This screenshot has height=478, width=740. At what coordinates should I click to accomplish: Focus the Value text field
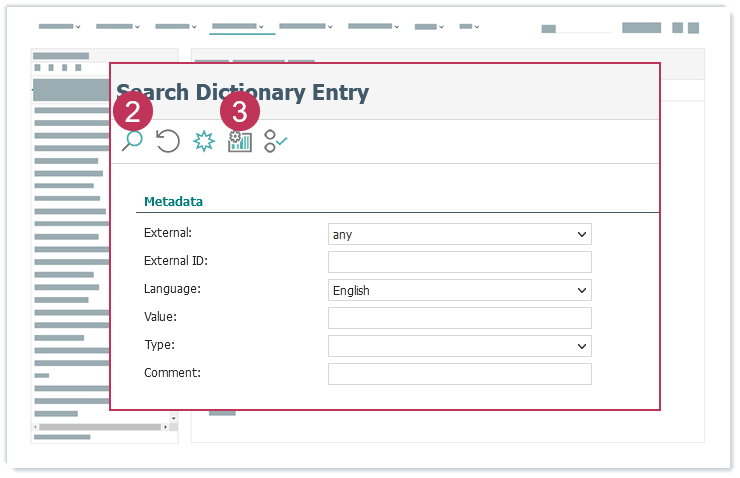pos(459,318)
